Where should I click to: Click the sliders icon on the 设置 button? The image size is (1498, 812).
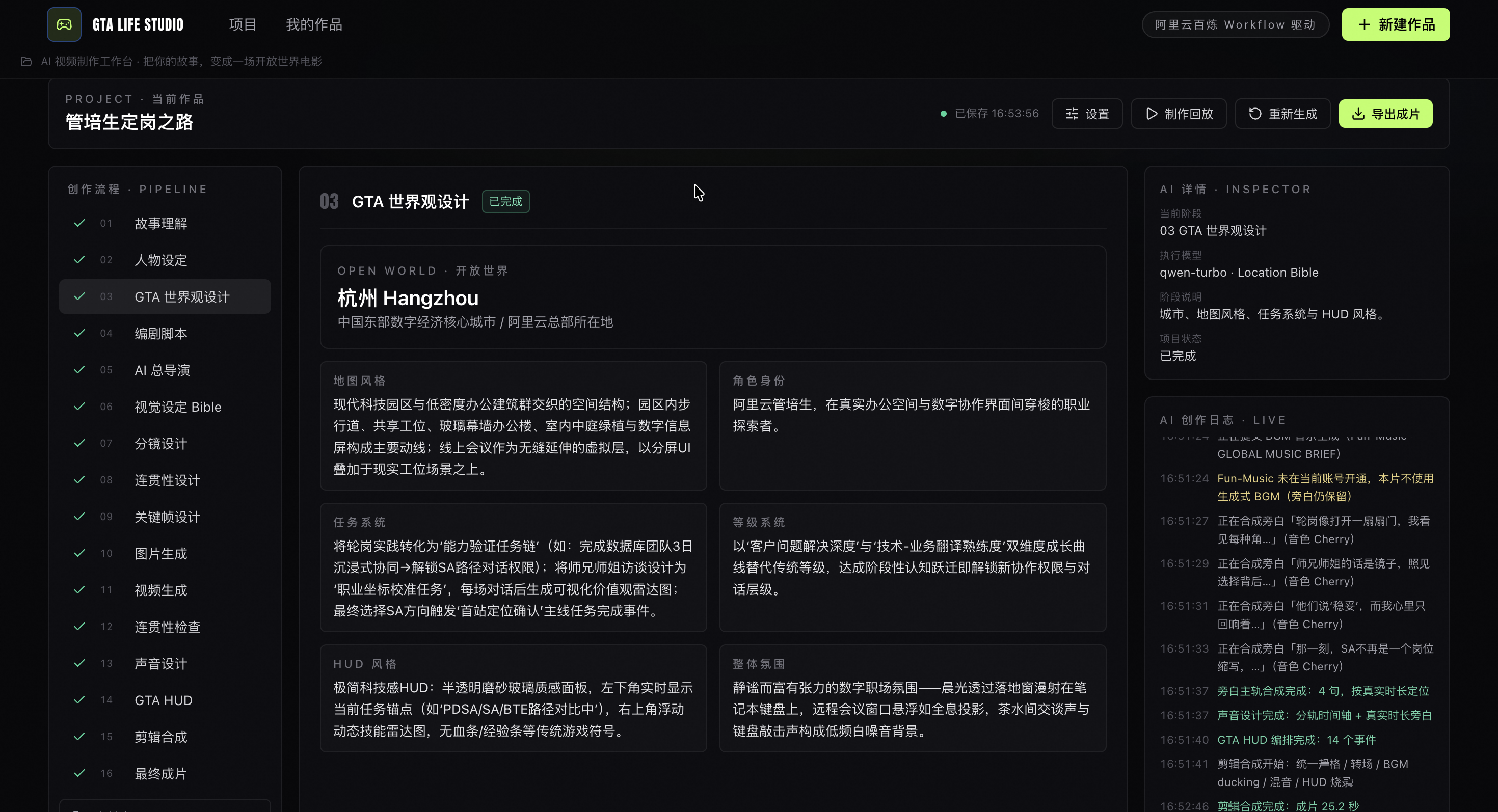point(1072,113)
